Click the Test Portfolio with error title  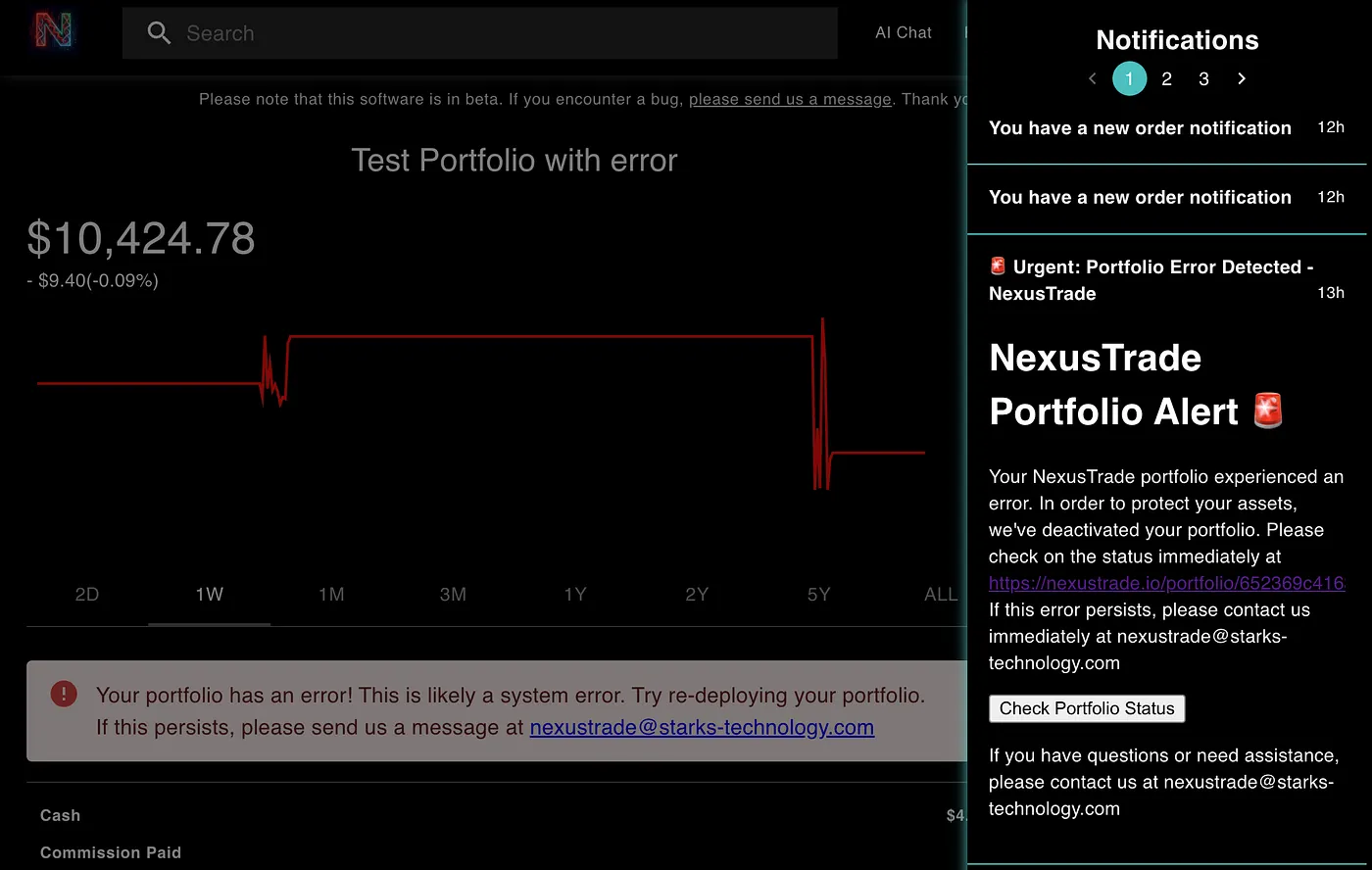514,161
